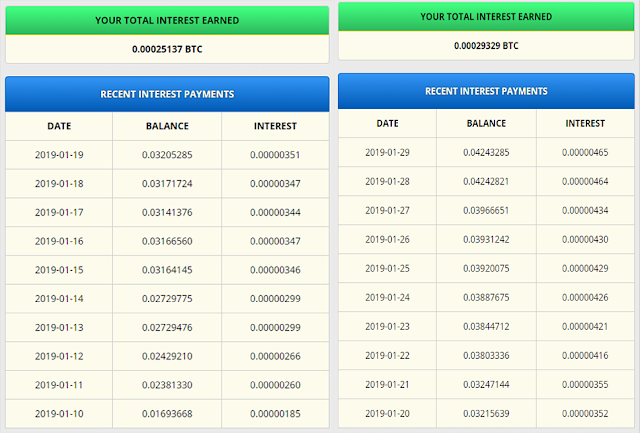Click date 2019-01-16

click(59, 241)
